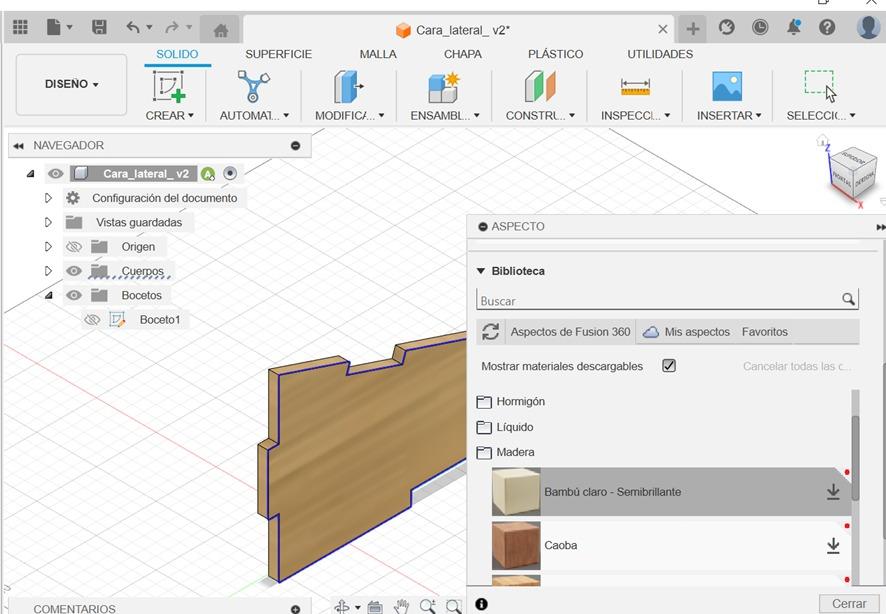The image size is (886, 614).
Task: Click the Crear sketch icon
Action: [169, 87]
